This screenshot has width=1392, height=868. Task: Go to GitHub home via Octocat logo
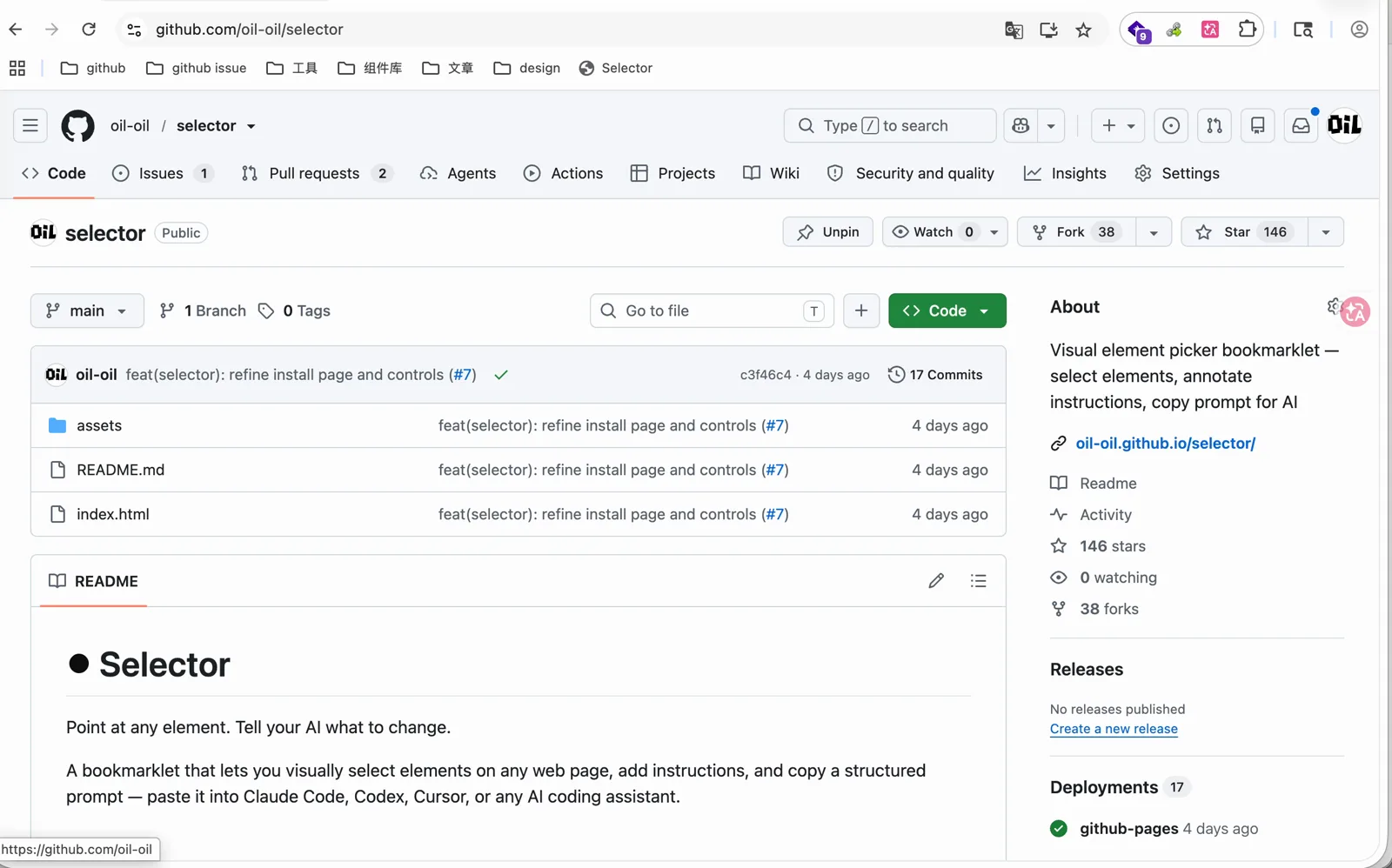[77, 126]
